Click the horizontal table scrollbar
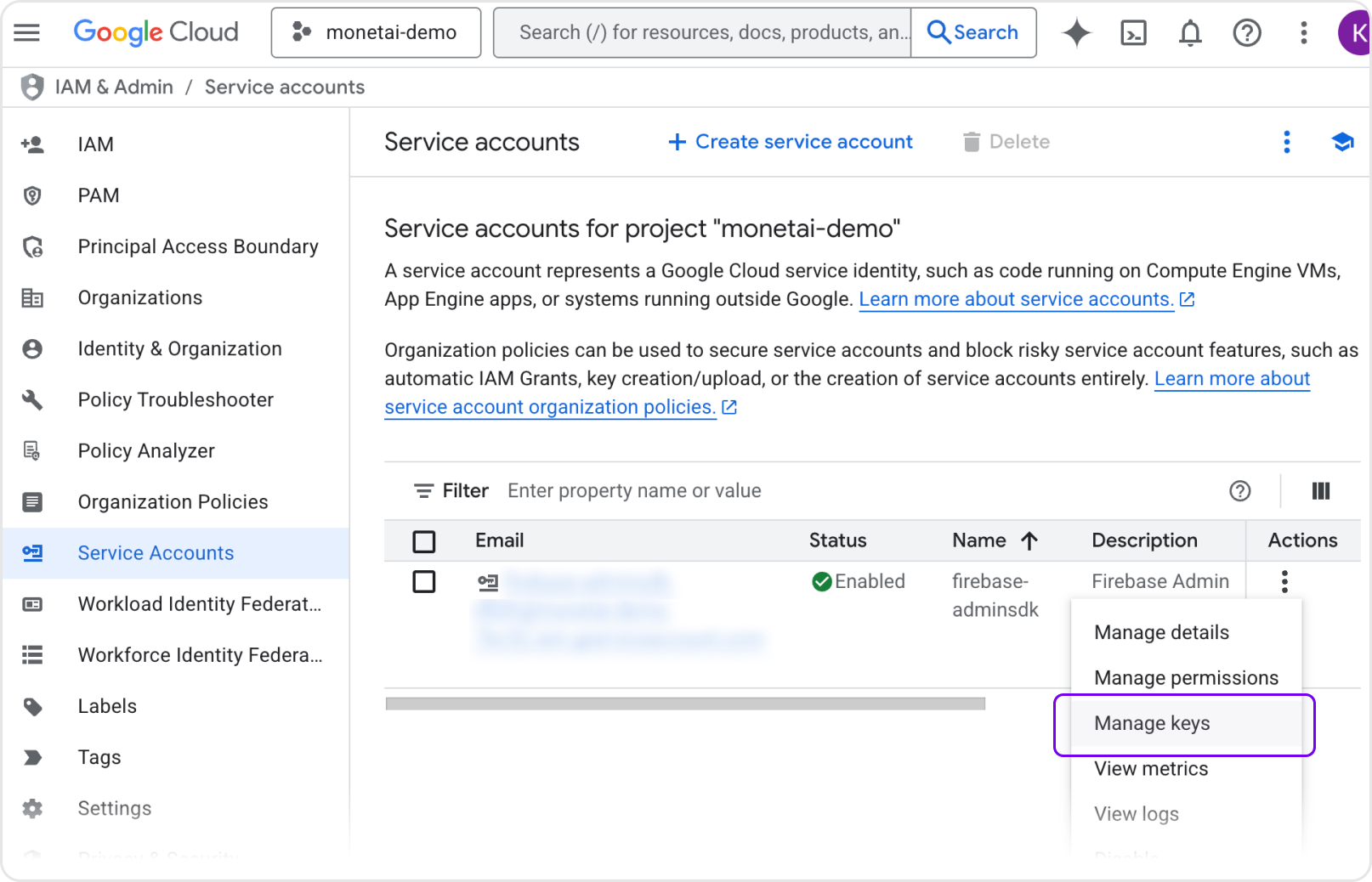The height and width of the screenshot is (882, 1372). [685, 704]
